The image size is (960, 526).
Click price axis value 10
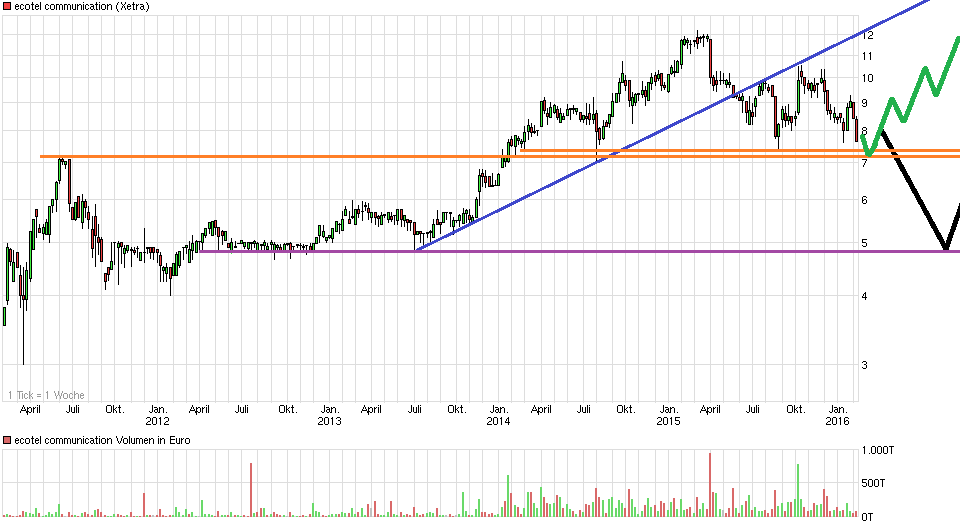tap(868, 78)
